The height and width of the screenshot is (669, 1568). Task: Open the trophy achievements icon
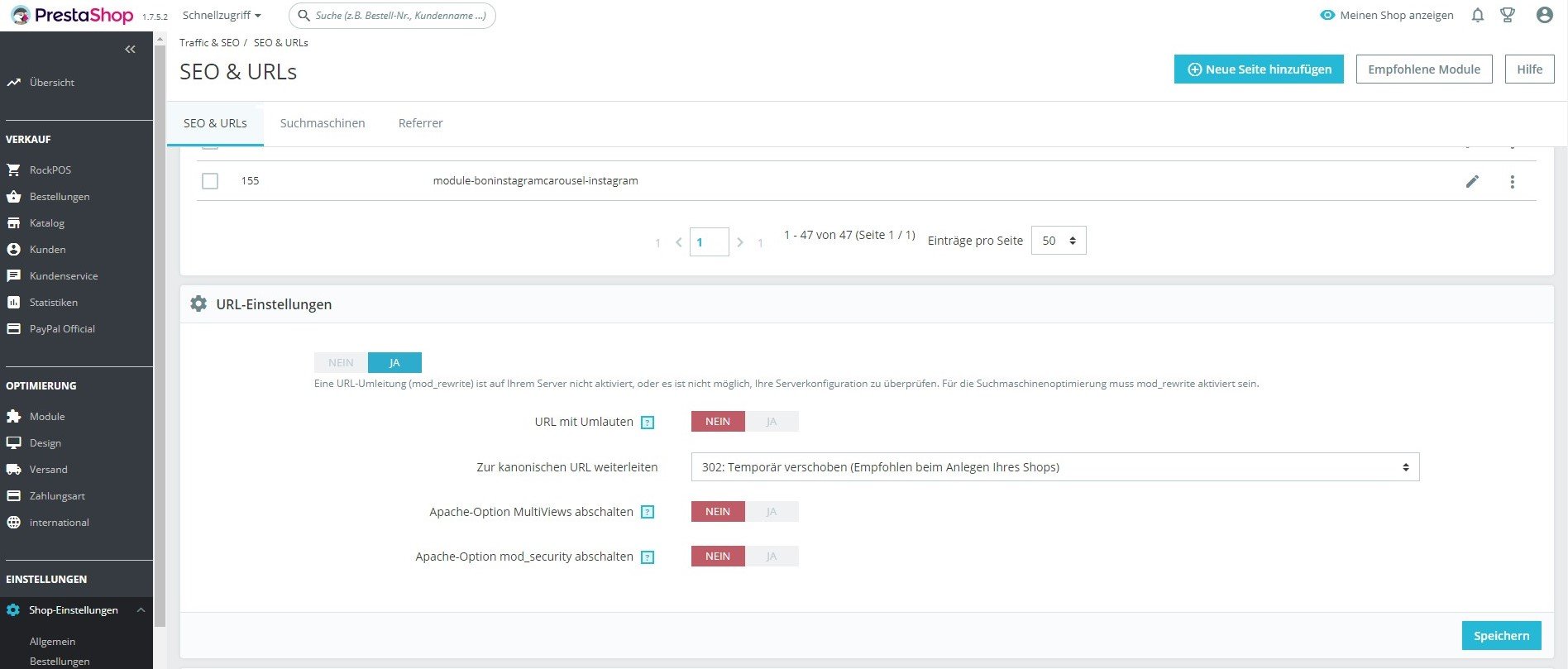click(x=1508, y=15)
